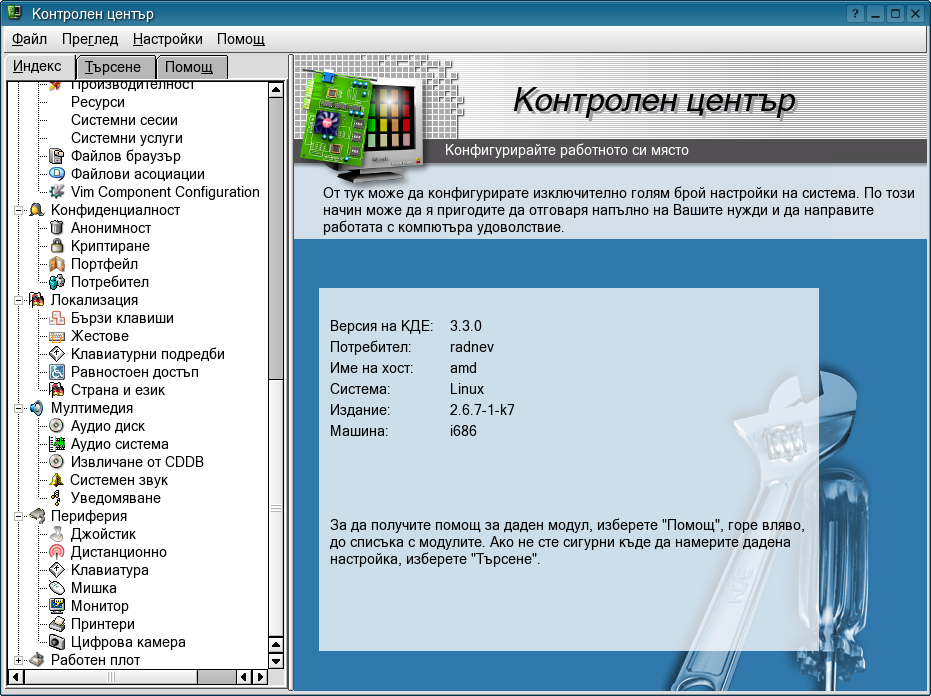Open the Цифрова камера camera icon
Image resolution: width=931 pixels, height=696 pixels.
click(x=57, y=642)
